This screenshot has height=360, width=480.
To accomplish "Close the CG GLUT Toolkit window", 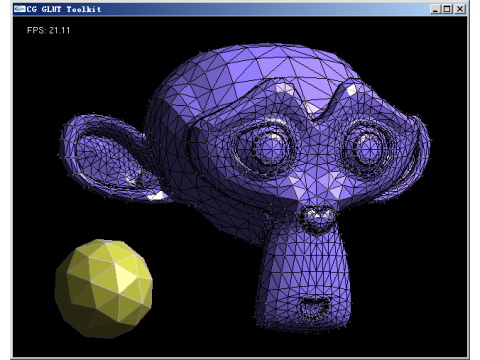I will [460, 9].
